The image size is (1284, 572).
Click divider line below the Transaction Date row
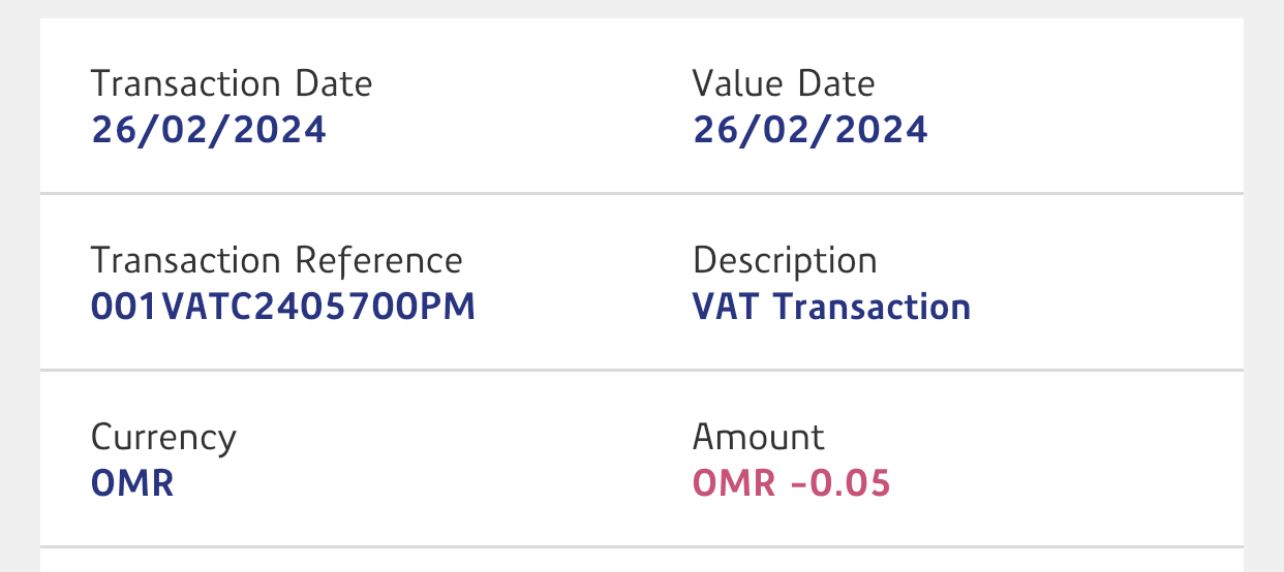click(x=641, y=193)
